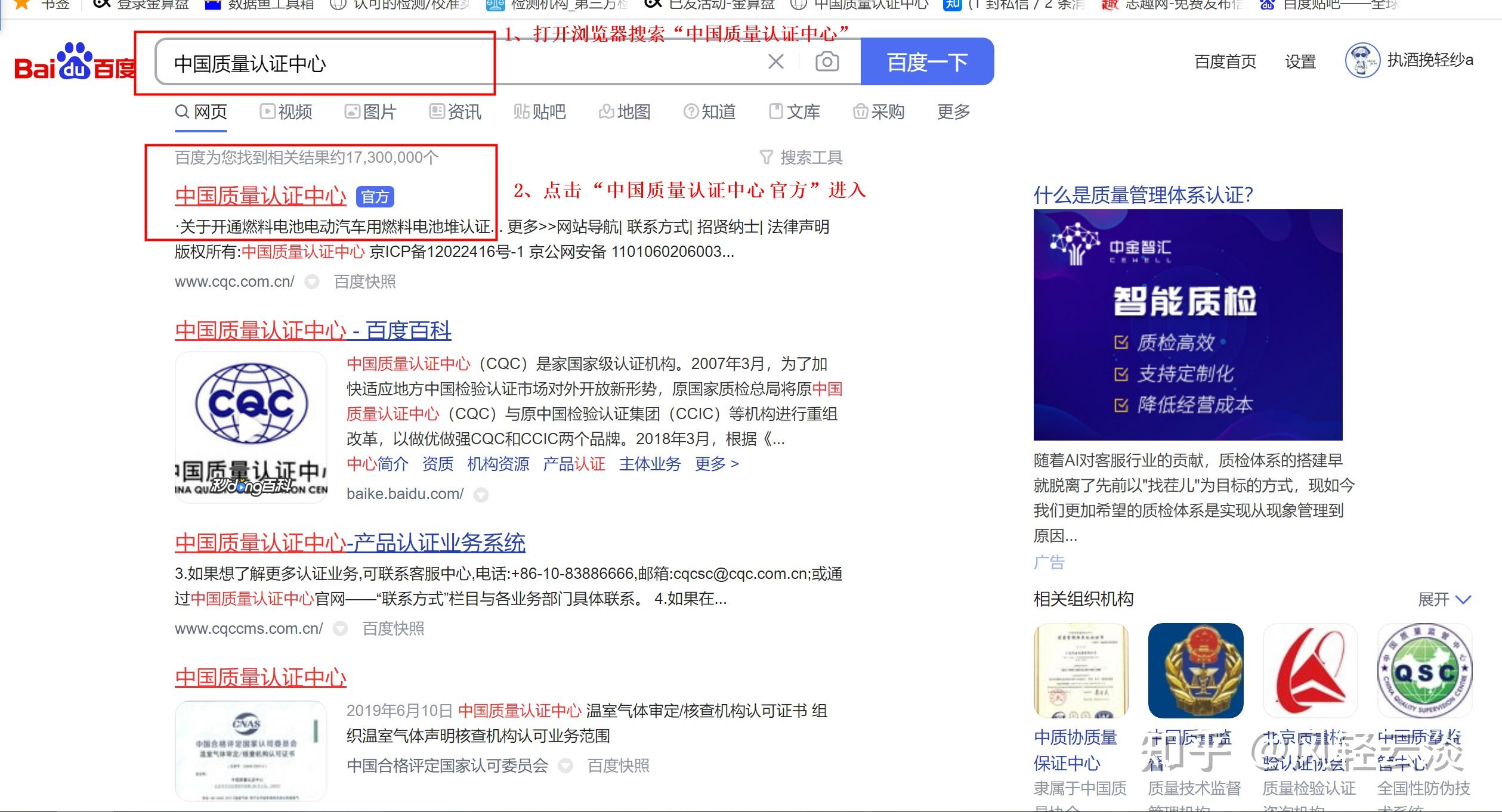Open 什么是质量管理体系认证? ad title

[x=1143, y=195]
